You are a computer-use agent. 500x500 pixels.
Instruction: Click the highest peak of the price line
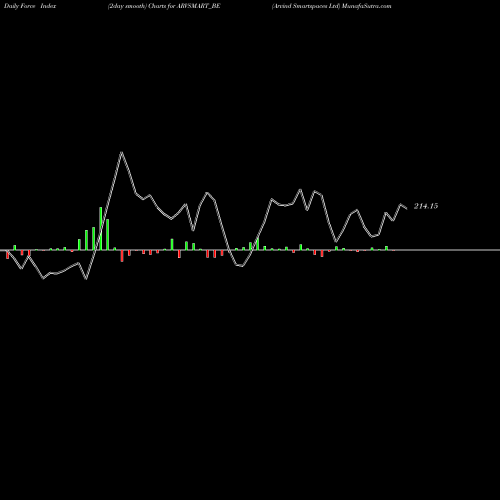122,152
